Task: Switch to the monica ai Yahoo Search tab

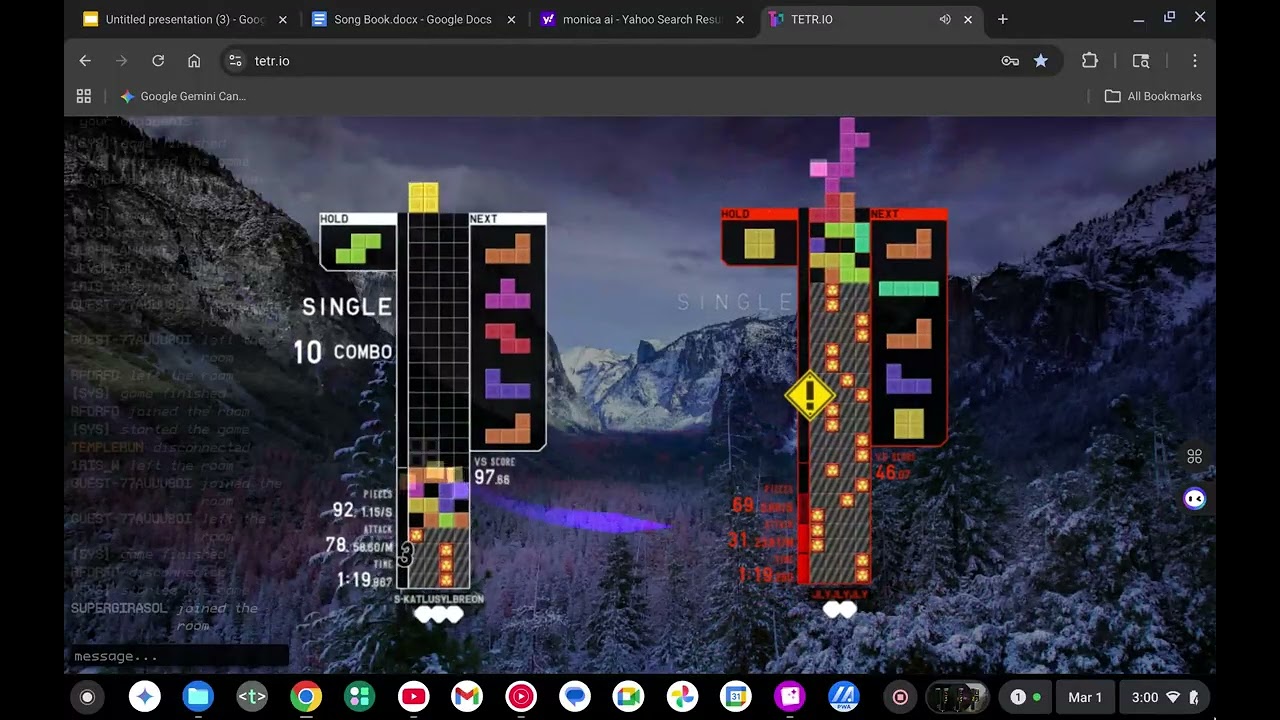Action: pyautogui.click(x=642, y=19)
